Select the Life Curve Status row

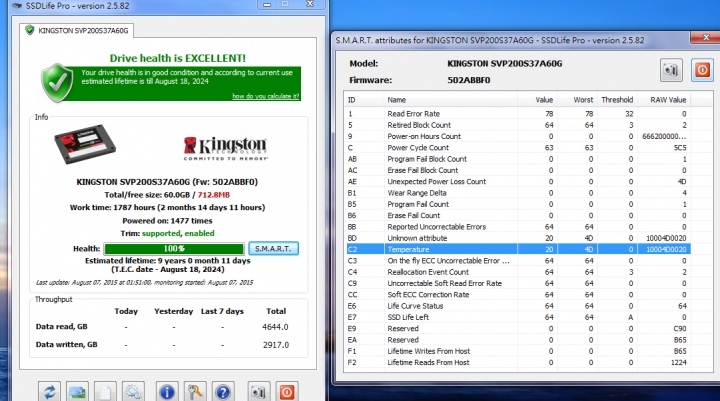[518, 306]
